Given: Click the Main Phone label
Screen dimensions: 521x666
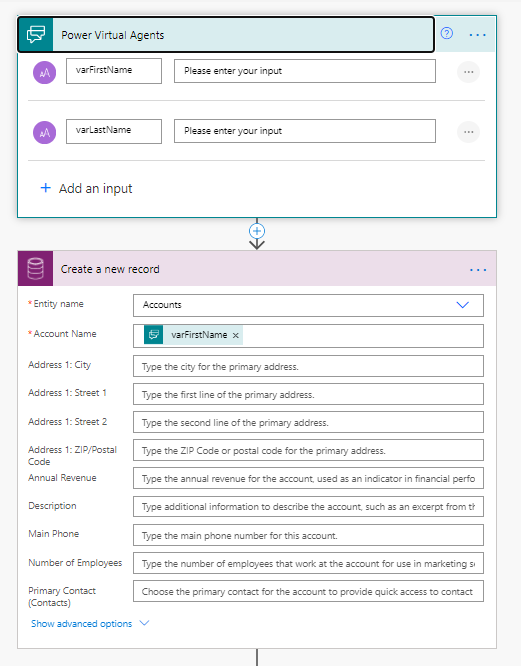Looking at the screenshot, I should (54, 534).
